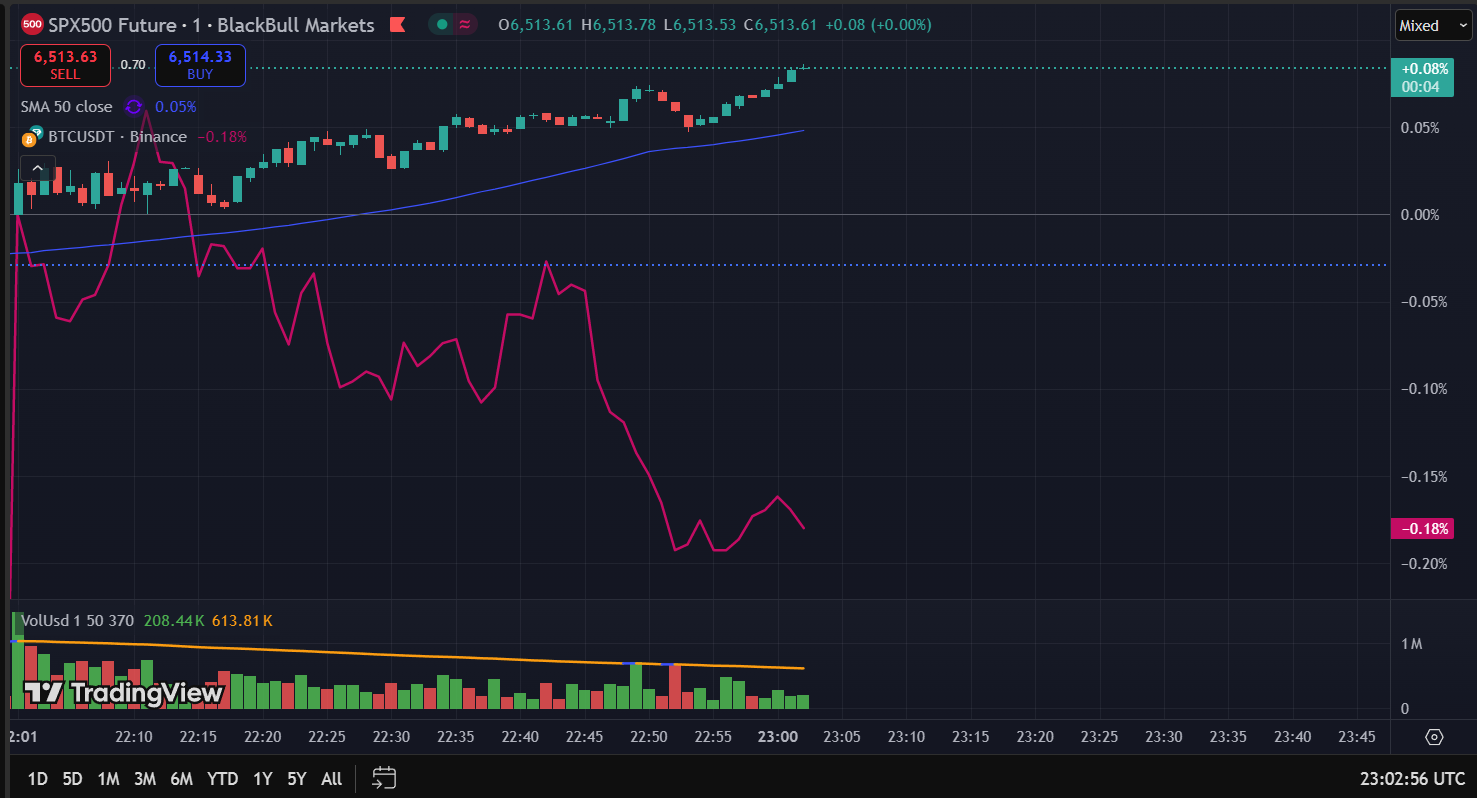This screenshot has height=798, width=1477.
Task: Click the TradingView logo
Action: [124, 692]
